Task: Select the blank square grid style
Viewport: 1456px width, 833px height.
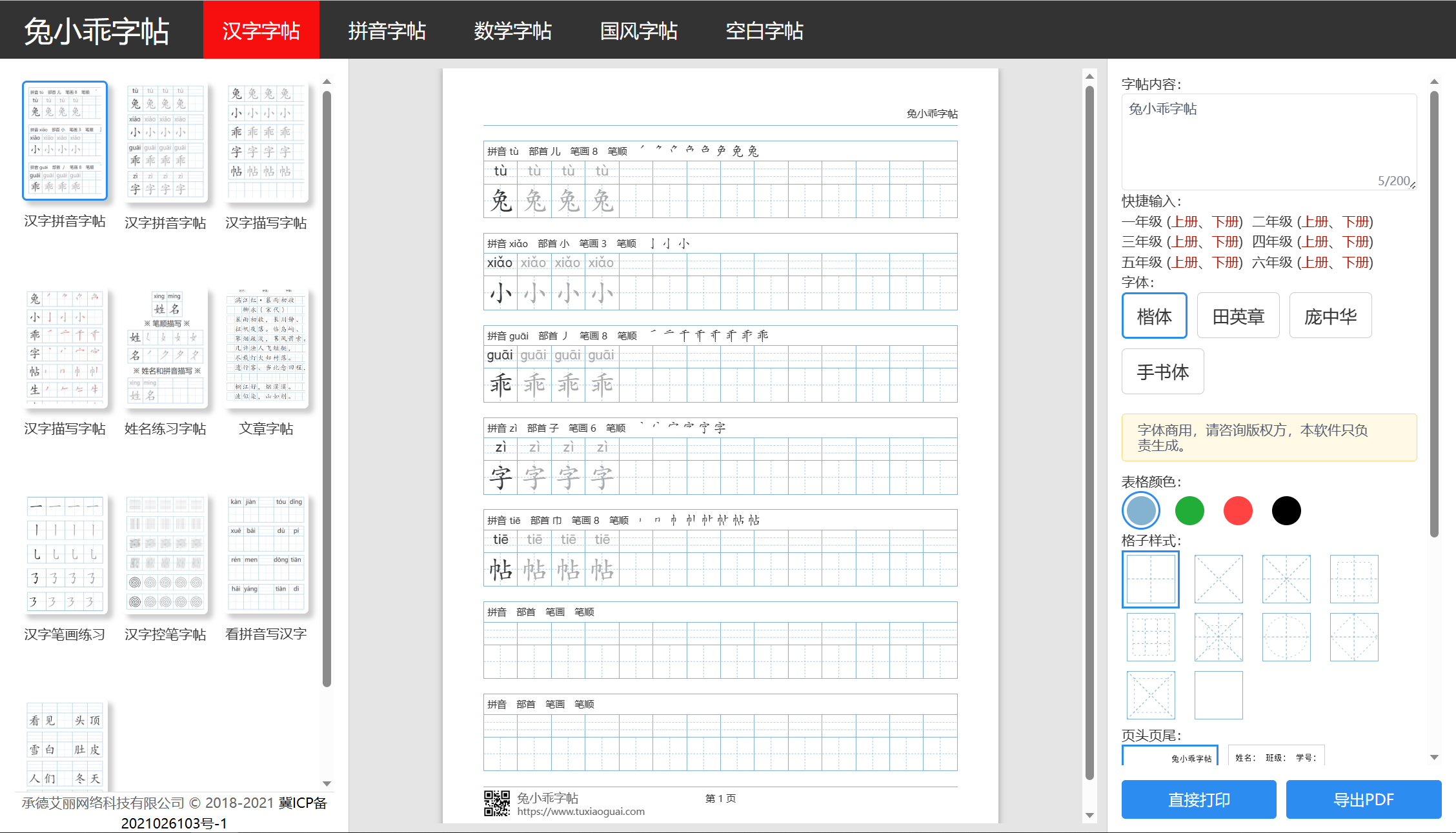Action: pos(1218,695)
